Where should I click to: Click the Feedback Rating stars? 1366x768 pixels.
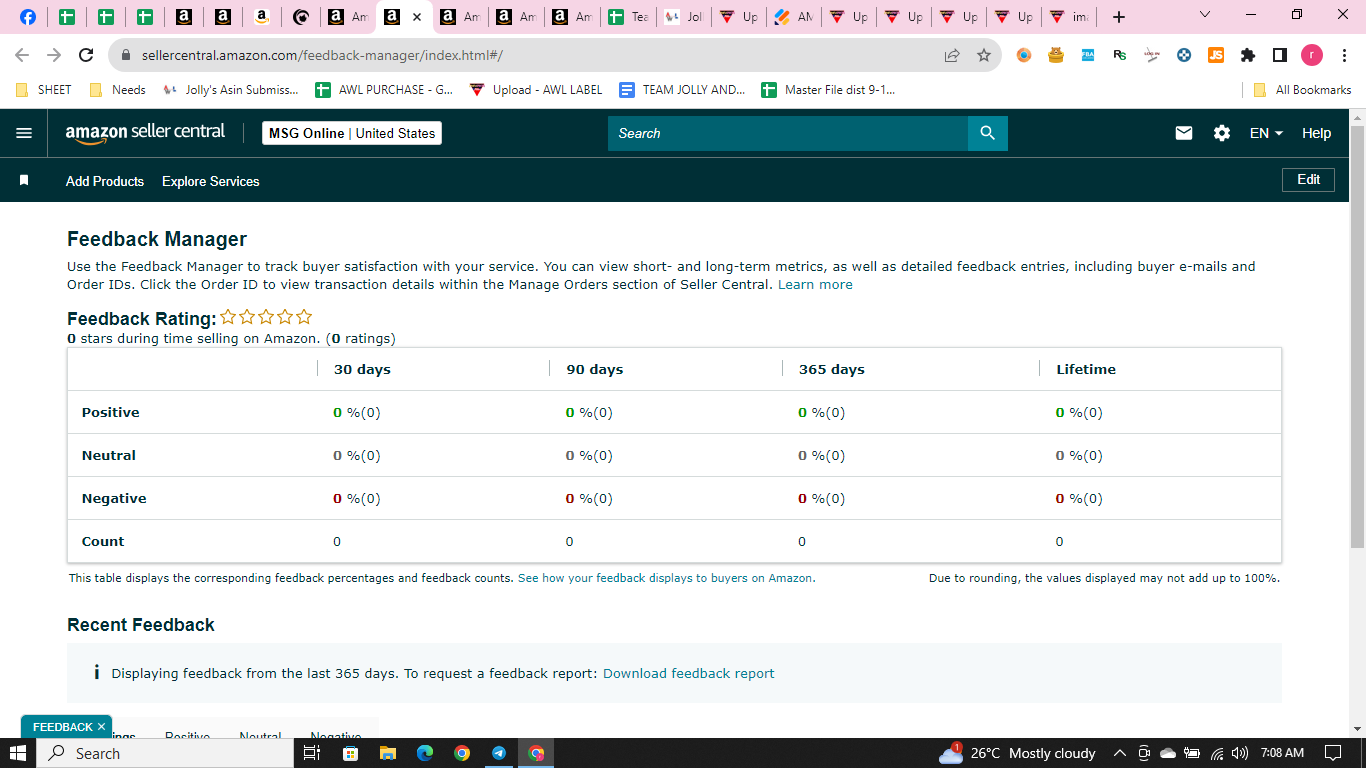pos(266,317)
